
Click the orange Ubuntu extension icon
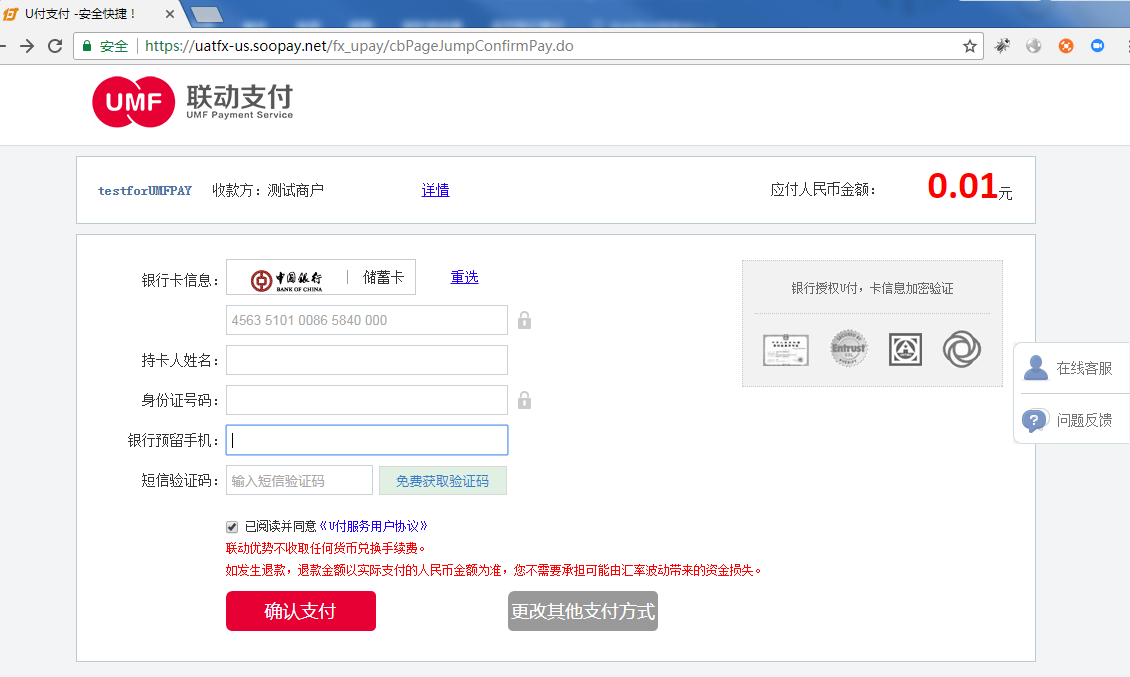click(1063, 45)
